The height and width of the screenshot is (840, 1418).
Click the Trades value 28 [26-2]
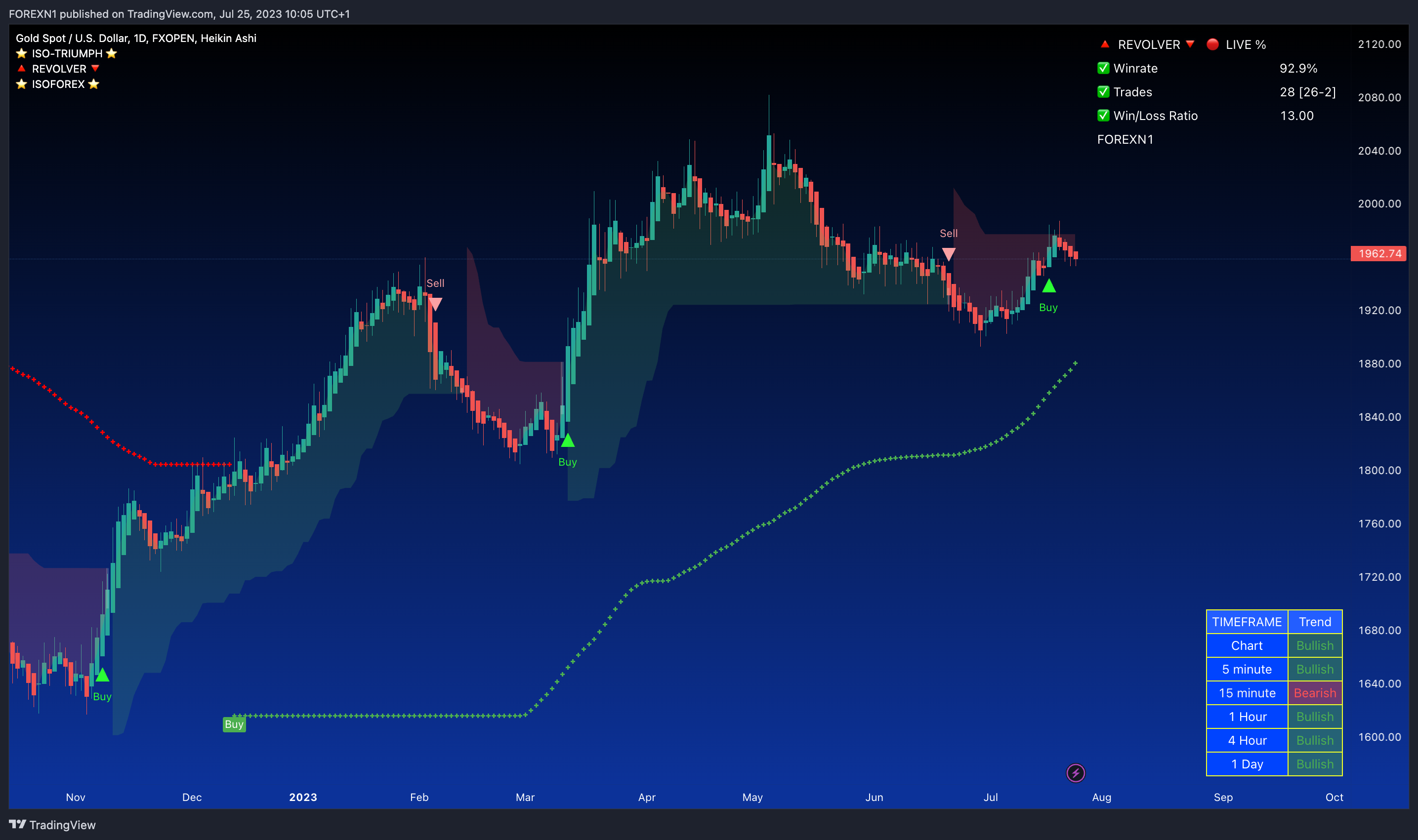pyautogui.click(x=1307, y=92)
